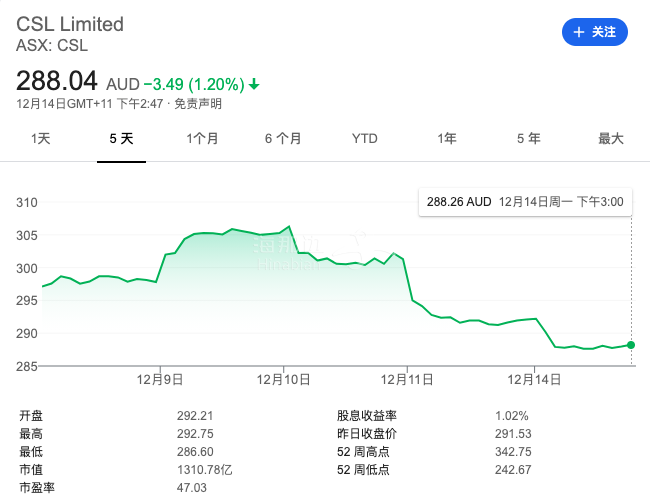Screen dimensions: 650x502
Task: Click the 310 y-axis label
Action: 27,202
